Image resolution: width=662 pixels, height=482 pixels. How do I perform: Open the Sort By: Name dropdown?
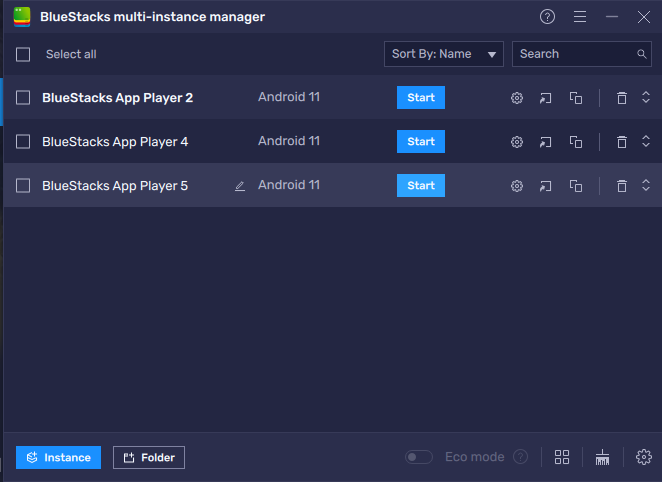444,54
